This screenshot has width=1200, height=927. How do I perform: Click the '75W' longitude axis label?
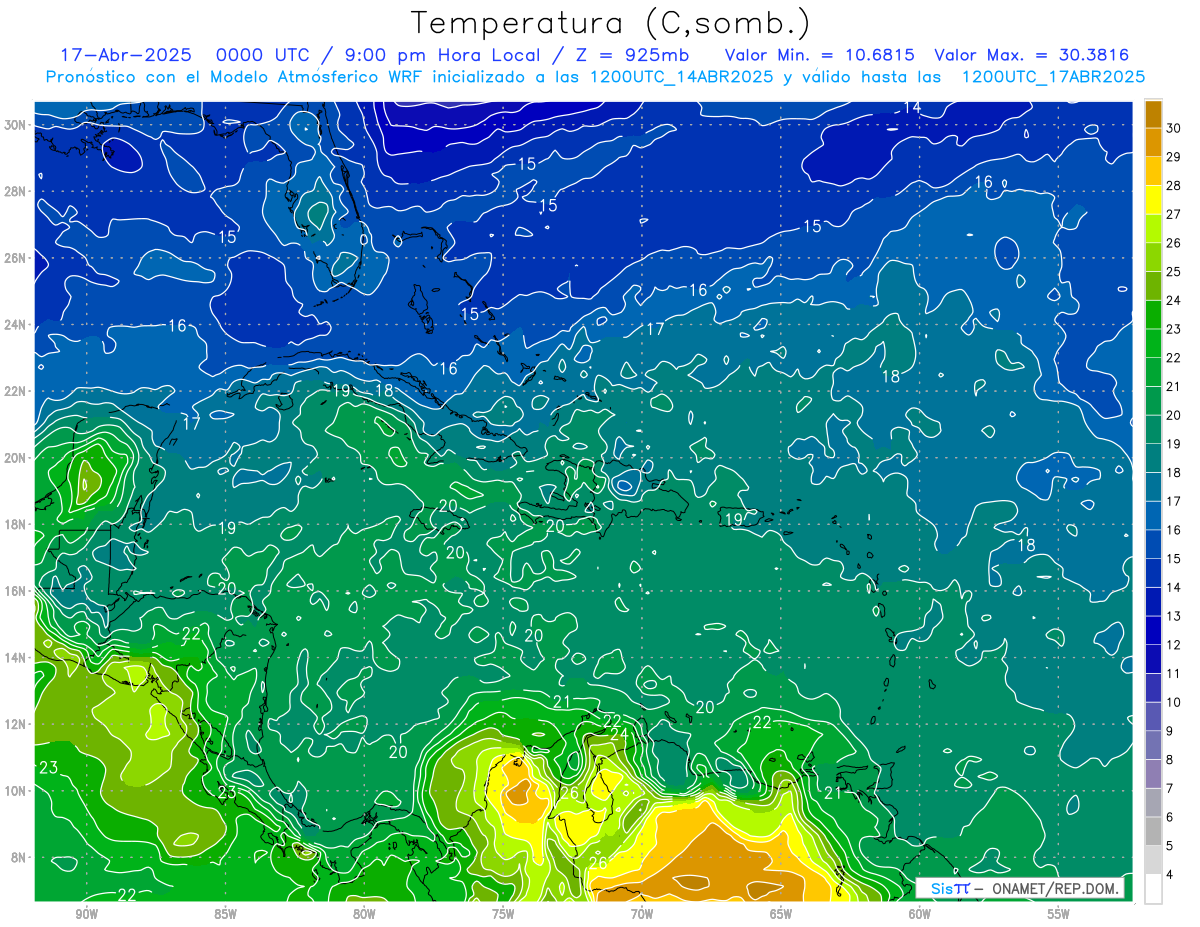503,914
